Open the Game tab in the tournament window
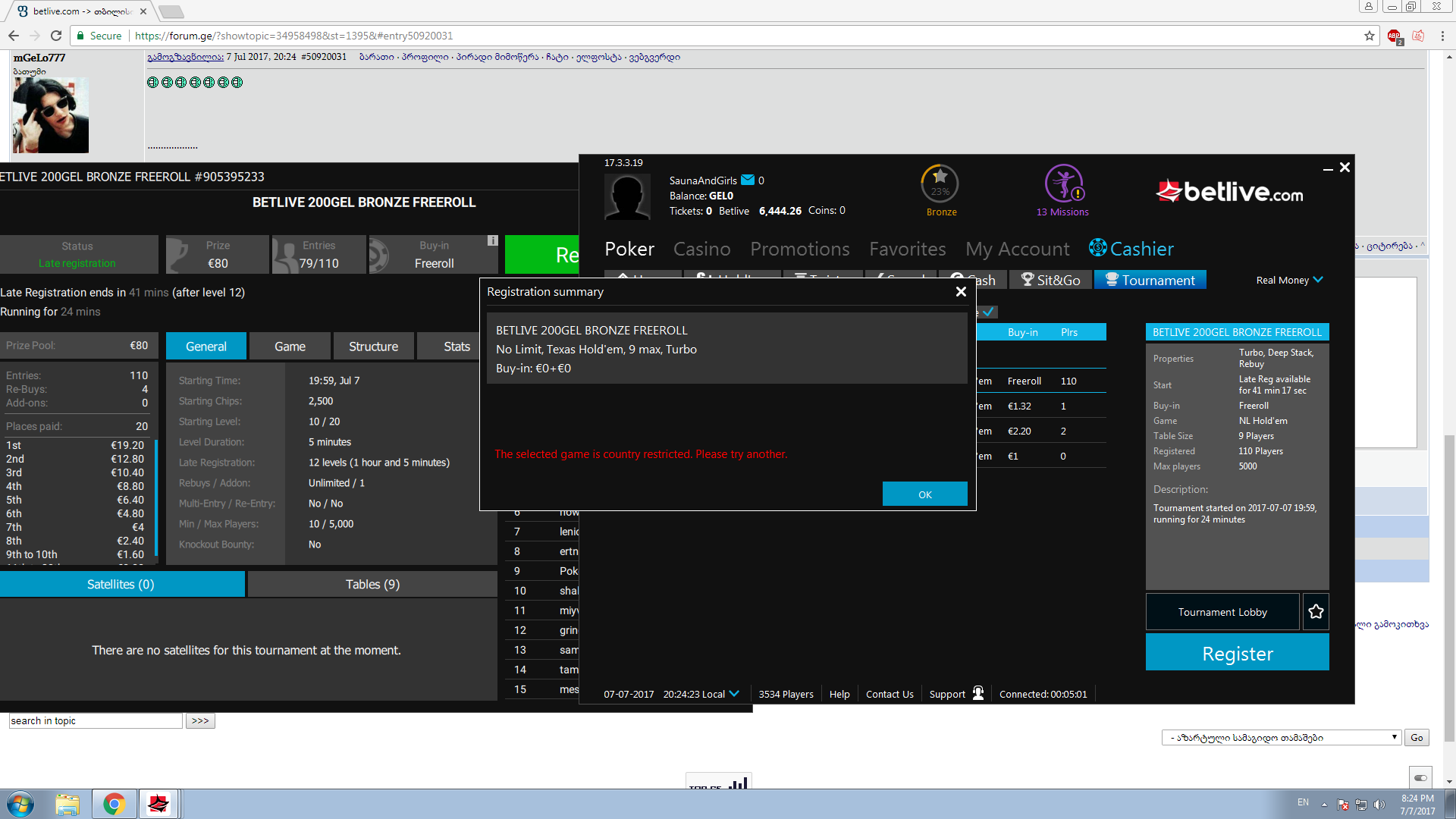 [x=290, y=346]
